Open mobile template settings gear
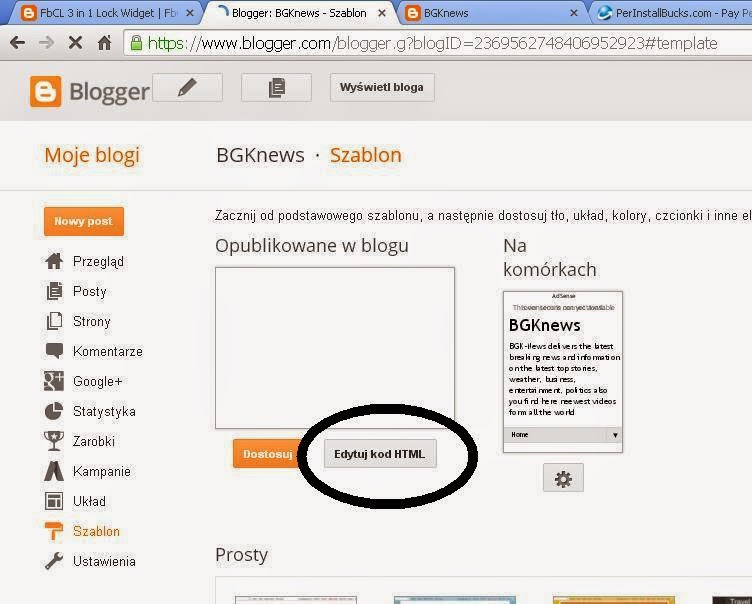Viewport: 752px width, 604px height. 564,478
